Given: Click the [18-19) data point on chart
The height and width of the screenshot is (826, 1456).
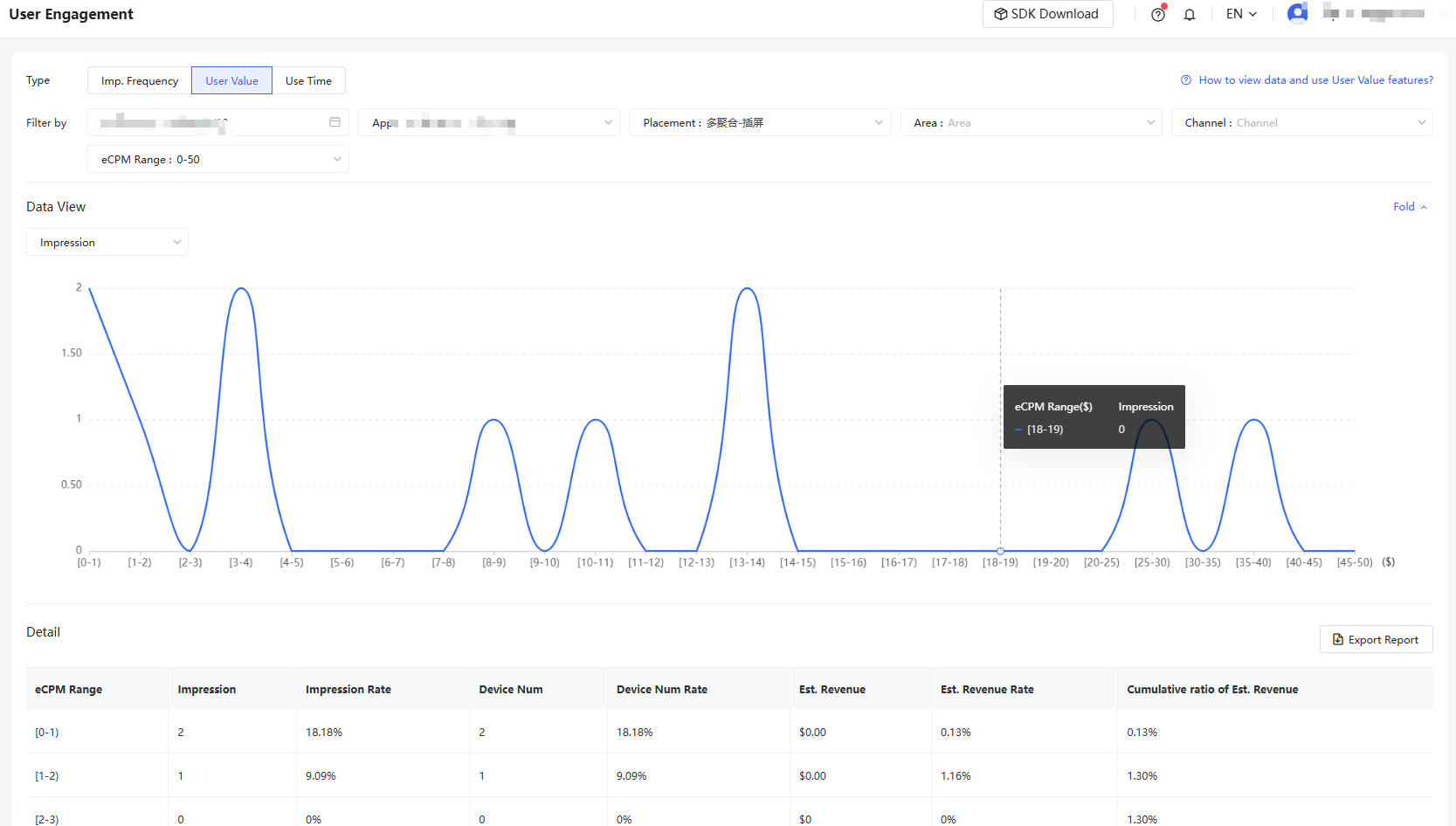Looking at the screenshot, I should (1000, 551).
